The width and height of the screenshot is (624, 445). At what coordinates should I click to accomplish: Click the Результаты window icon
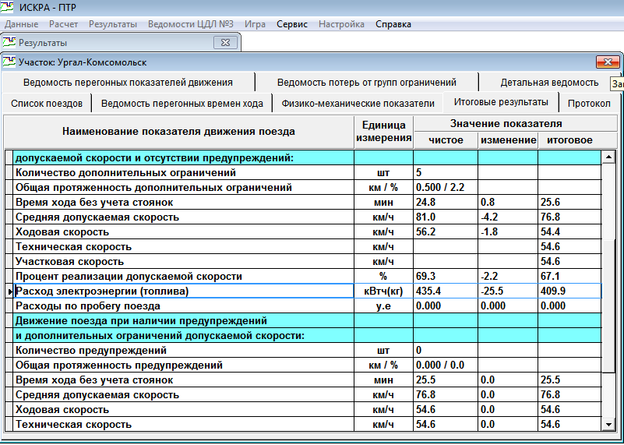click(10, 43)
